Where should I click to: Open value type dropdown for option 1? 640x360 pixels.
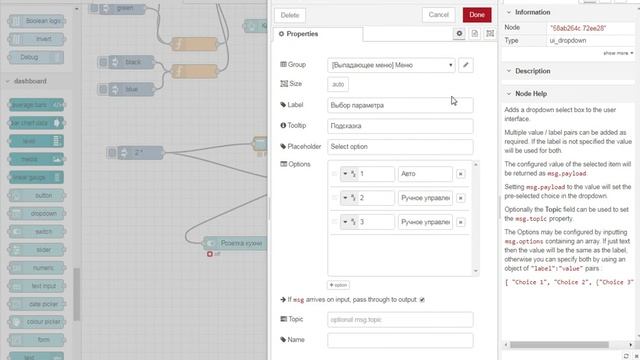(x=349, y=174)
